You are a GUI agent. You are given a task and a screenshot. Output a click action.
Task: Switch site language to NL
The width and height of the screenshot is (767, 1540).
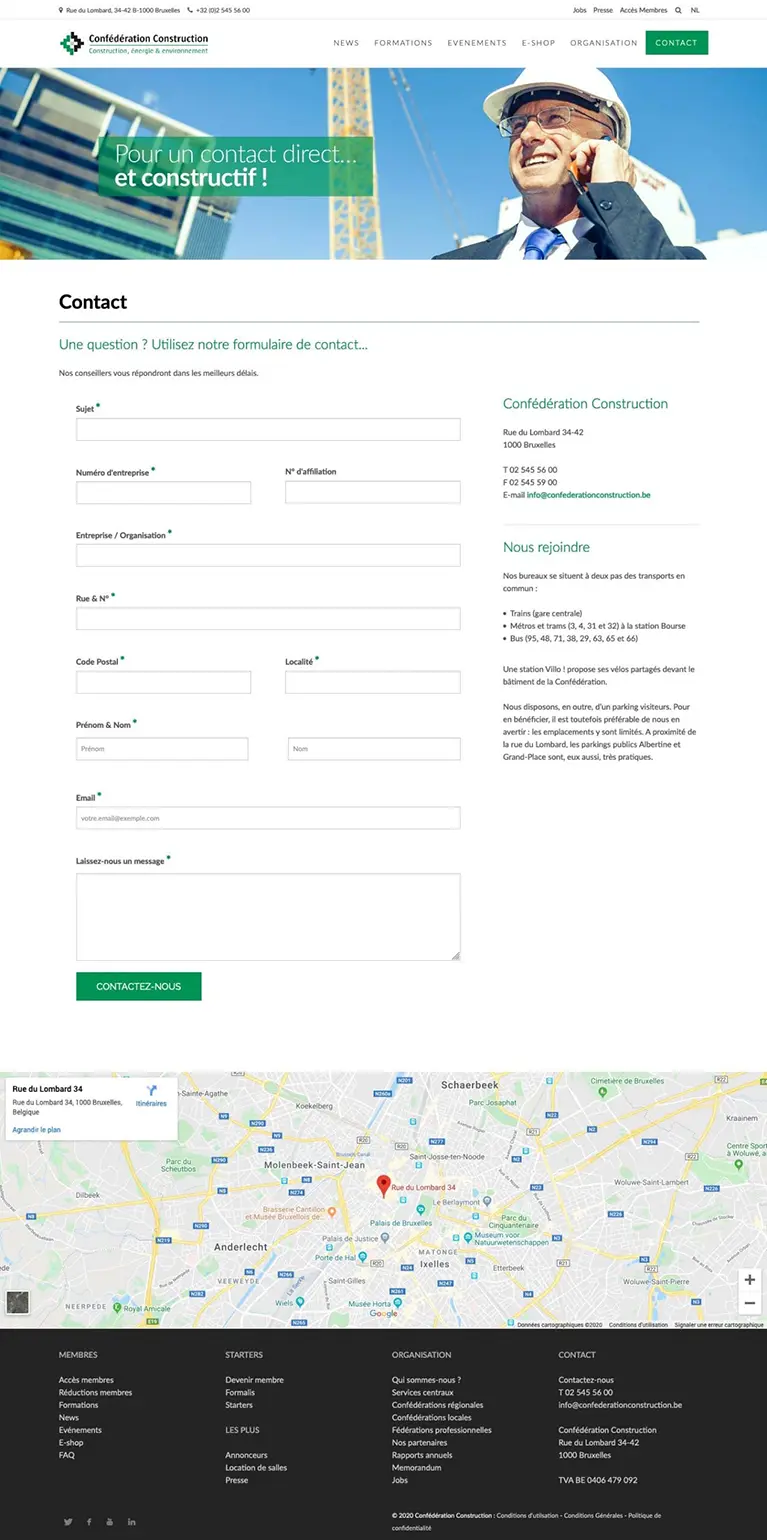(695, 10)
